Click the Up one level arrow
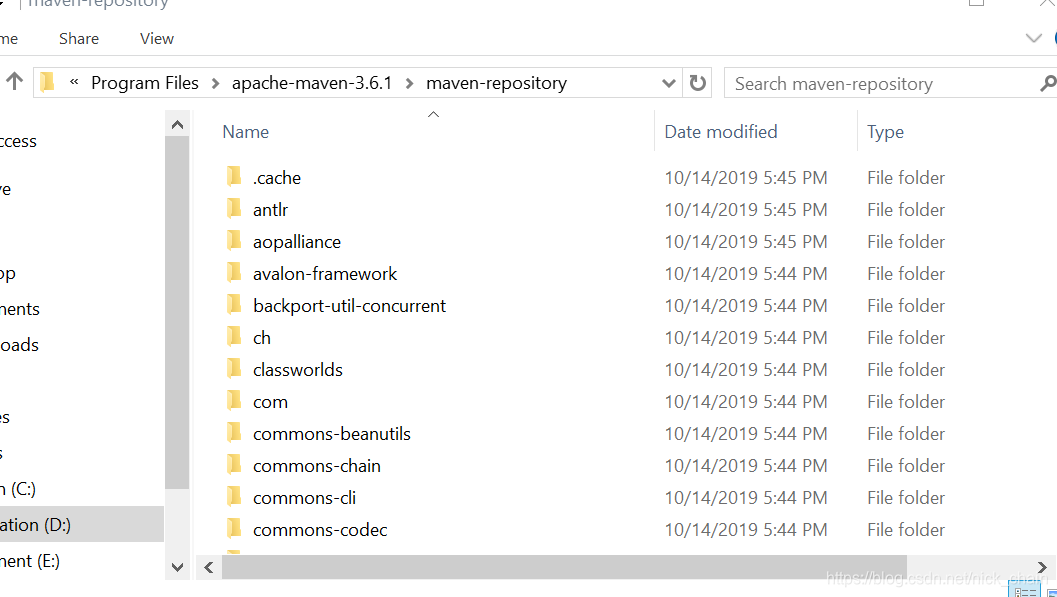Viewport: 1057px width, 597px height. point(14,82)
